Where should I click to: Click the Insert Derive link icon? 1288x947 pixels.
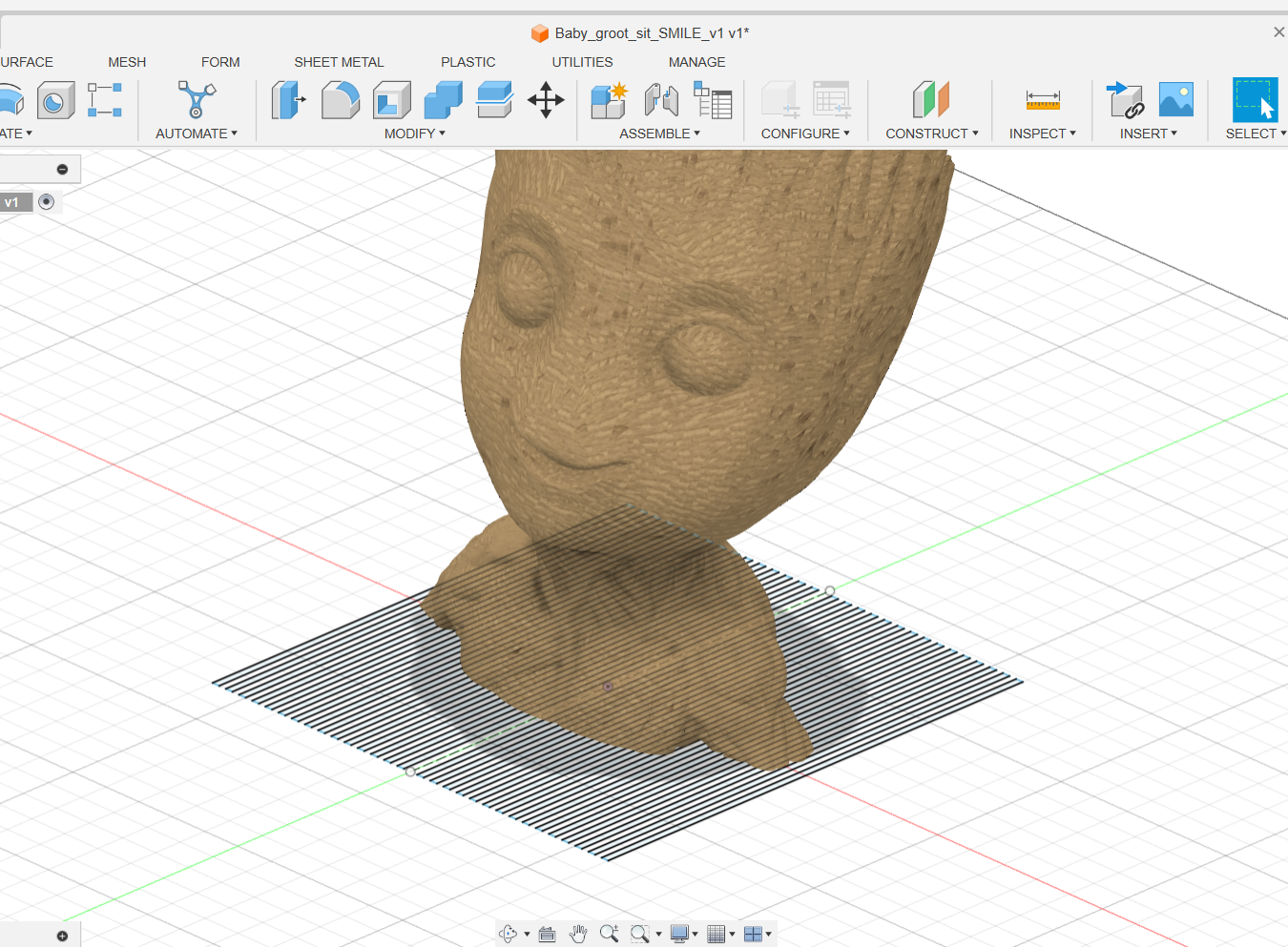pos(1125,100)
